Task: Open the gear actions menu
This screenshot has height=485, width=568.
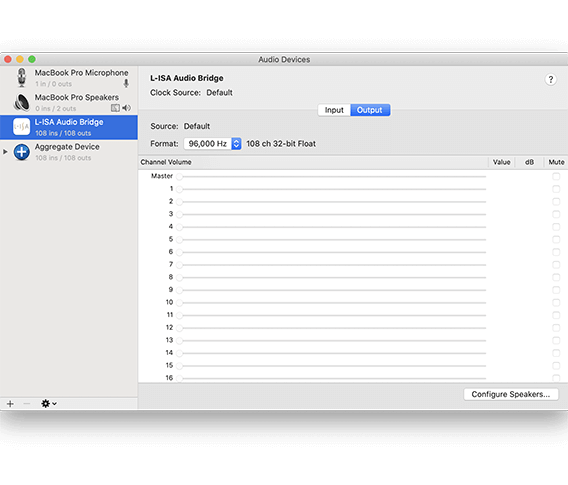Action: coord(49,404)
